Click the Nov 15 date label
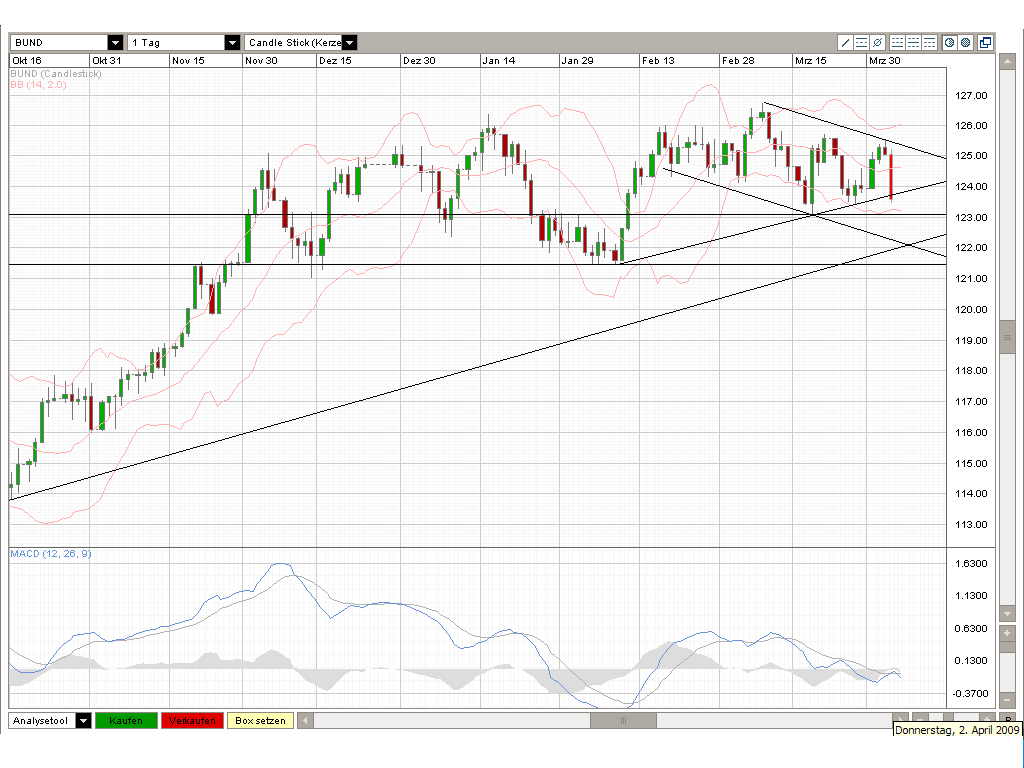The image size is (1024, 768). (x=188, y=61)
